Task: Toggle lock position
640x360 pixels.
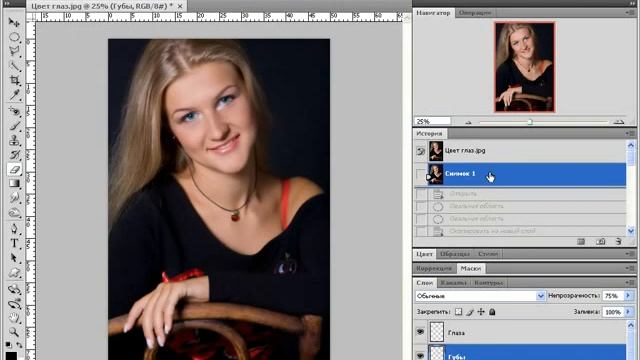Action: pos(481,312)
